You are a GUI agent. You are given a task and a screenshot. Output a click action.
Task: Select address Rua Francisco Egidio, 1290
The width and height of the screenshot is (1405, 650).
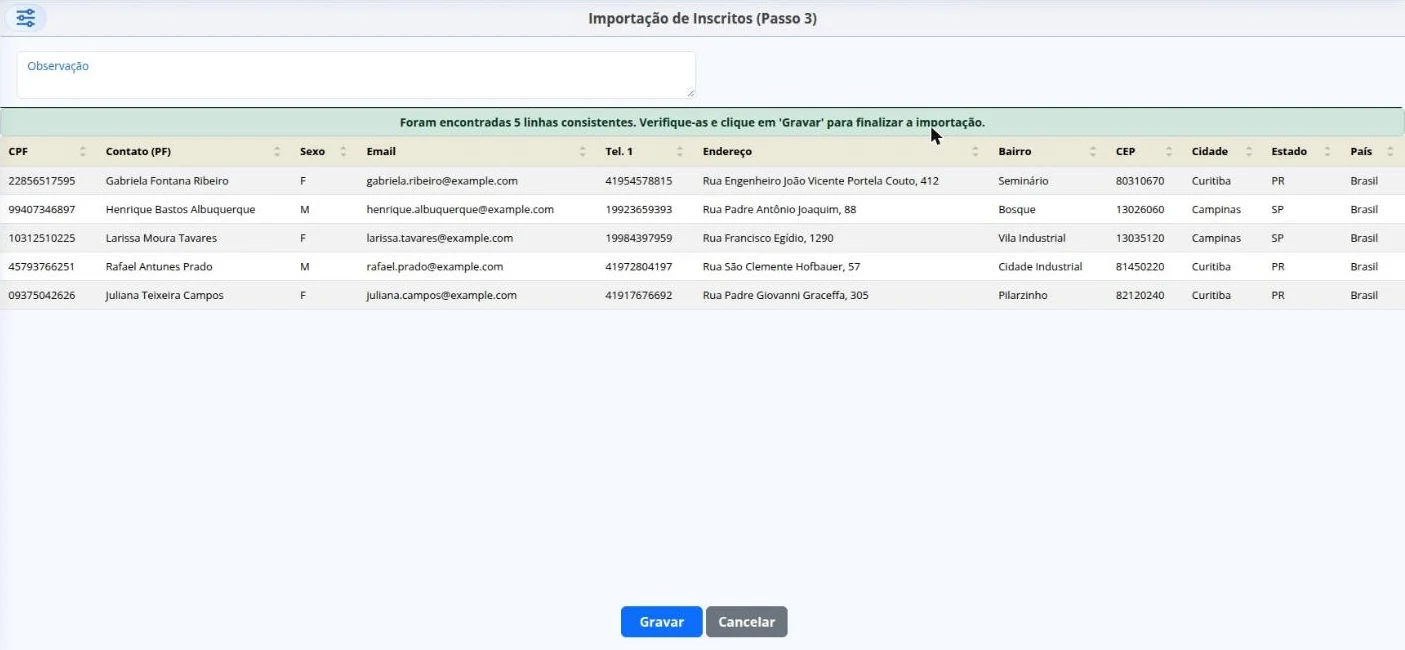[x=768, y=238]
